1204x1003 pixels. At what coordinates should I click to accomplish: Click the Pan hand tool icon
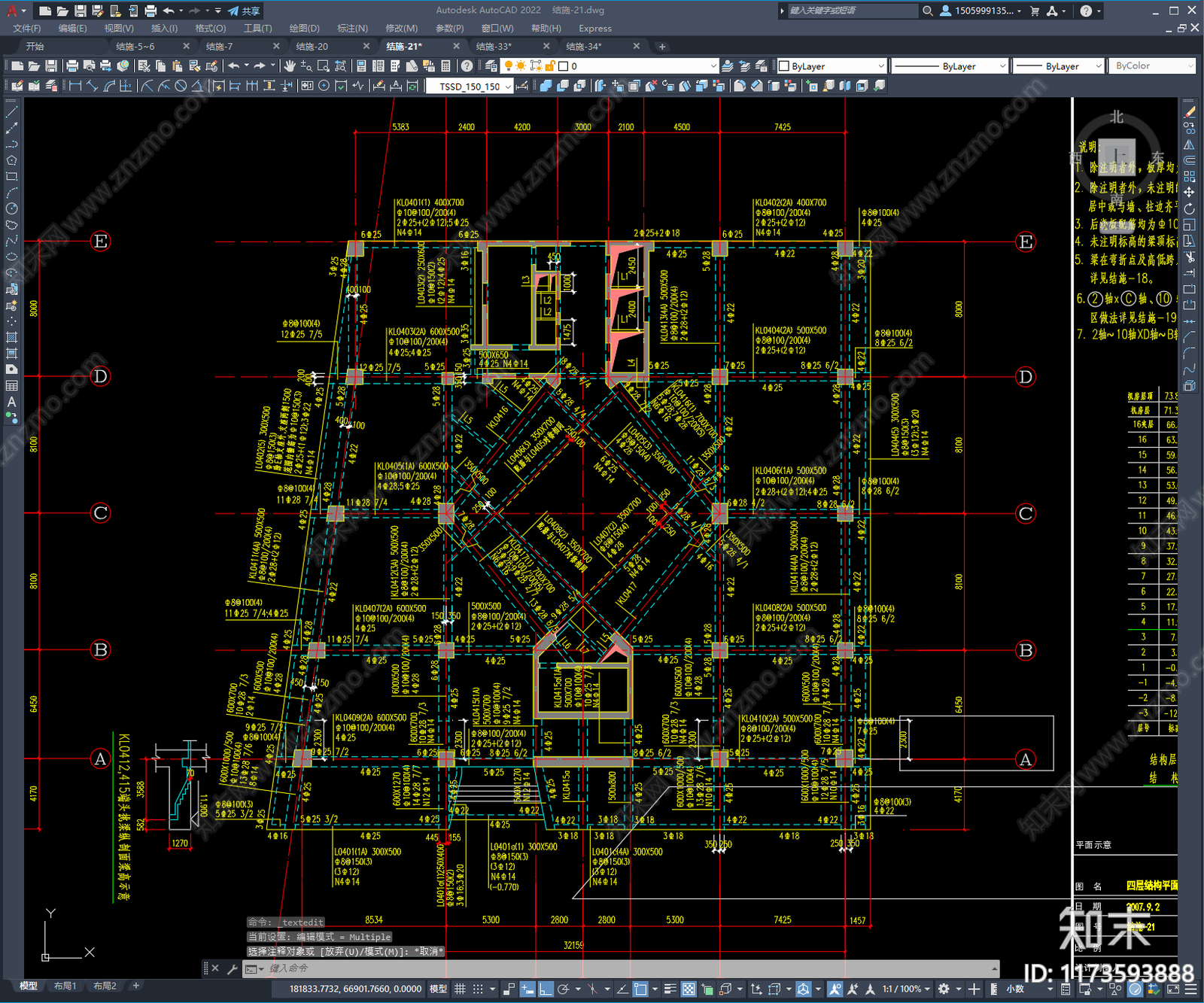pyautogui.click(x=289, y=66)
